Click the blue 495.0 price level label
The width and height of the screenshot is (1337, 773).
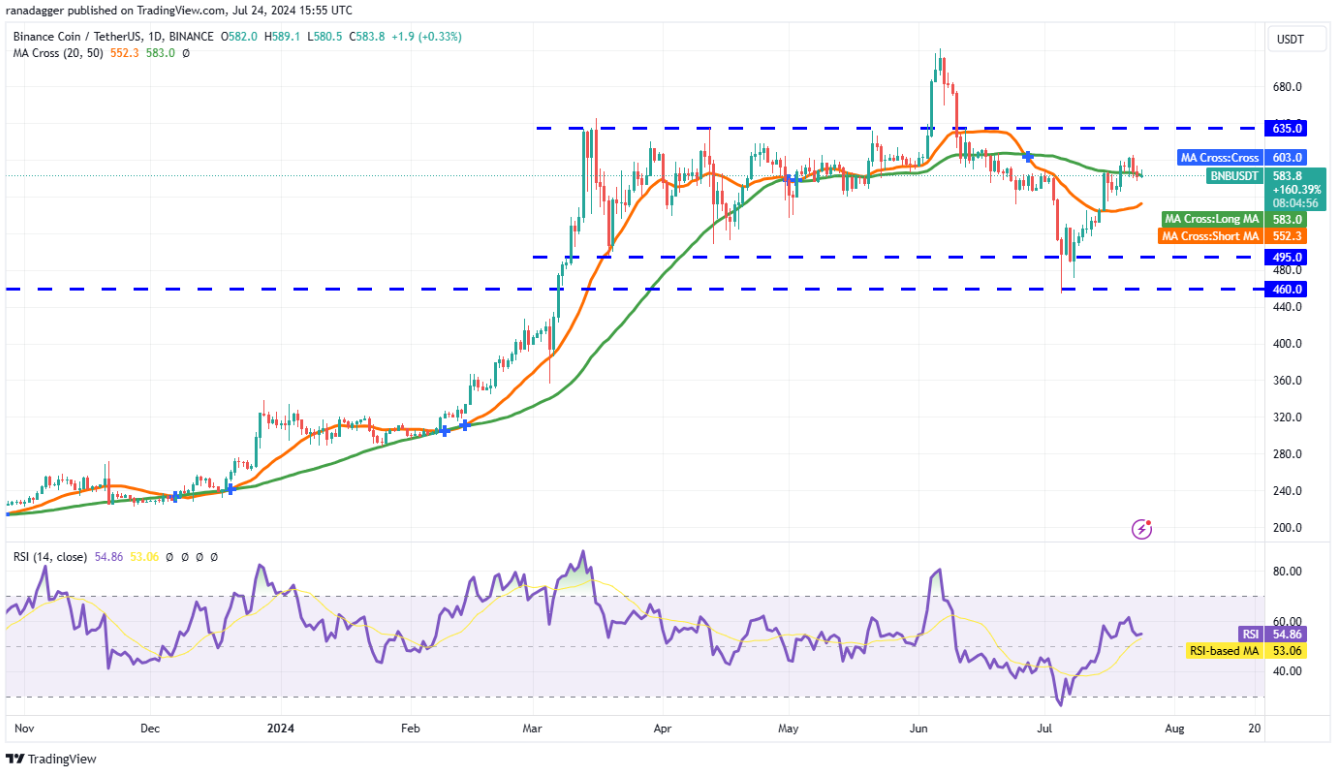[1287, 257]
